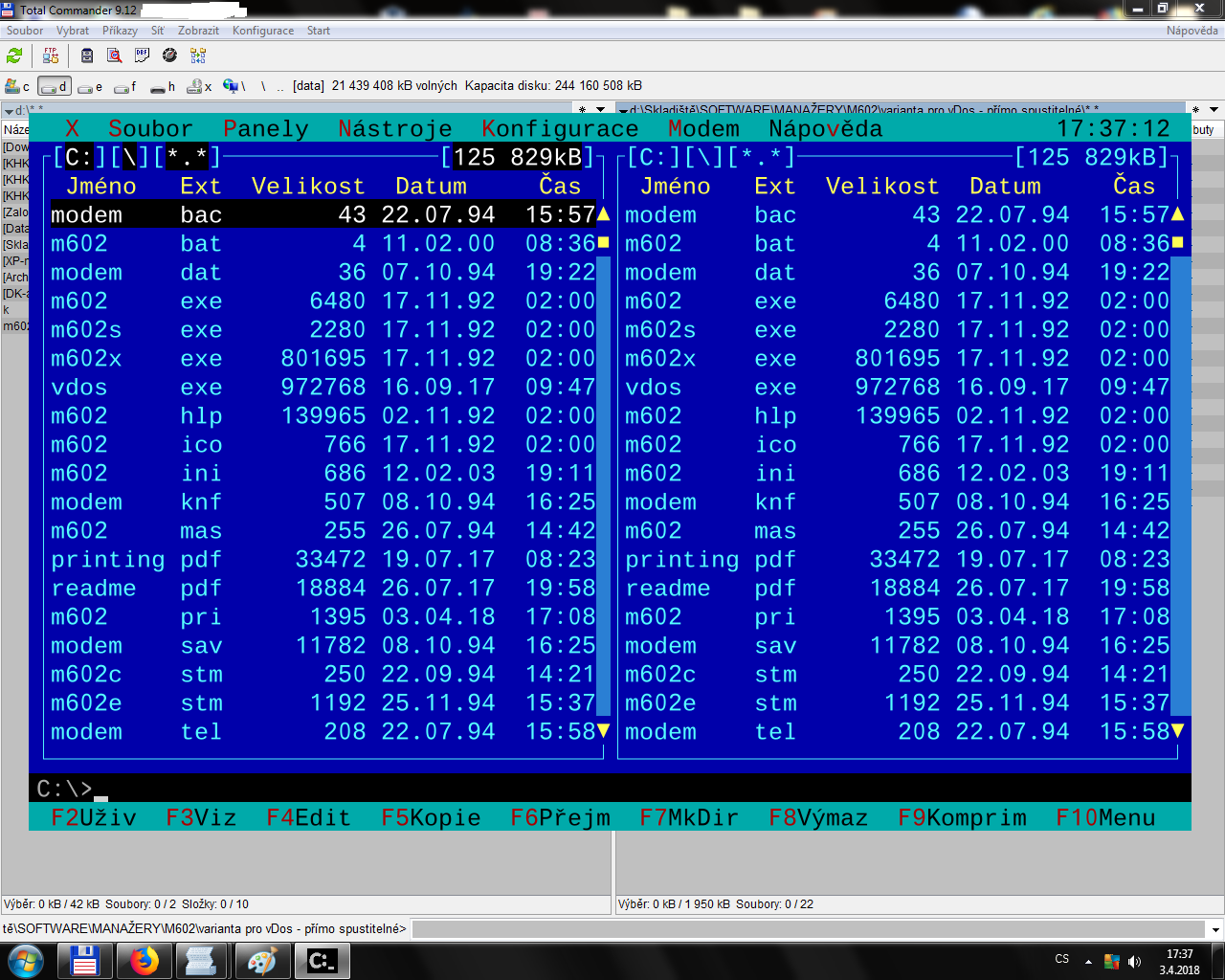1225x980 pixels.
Task: Open directory history dropdown of the left path bar
Action: point(600,109)
